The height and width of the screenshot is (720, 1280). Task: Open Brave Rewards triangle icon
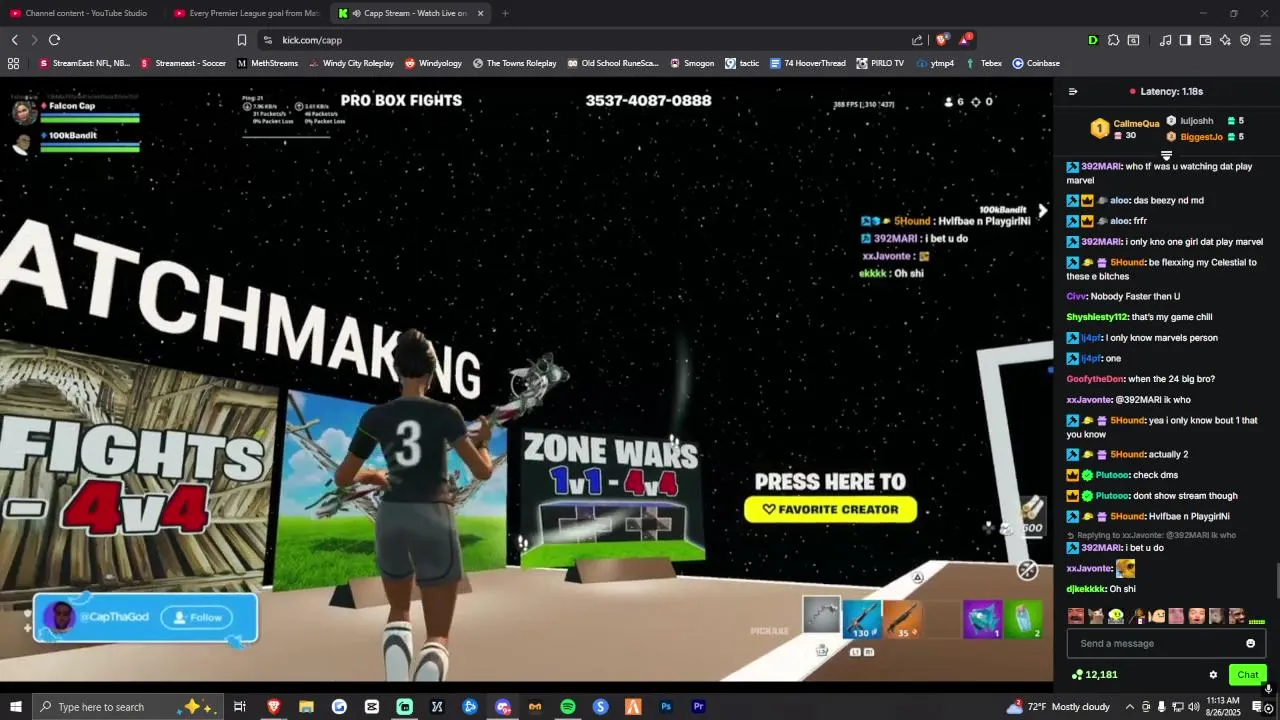click(965, 40)
